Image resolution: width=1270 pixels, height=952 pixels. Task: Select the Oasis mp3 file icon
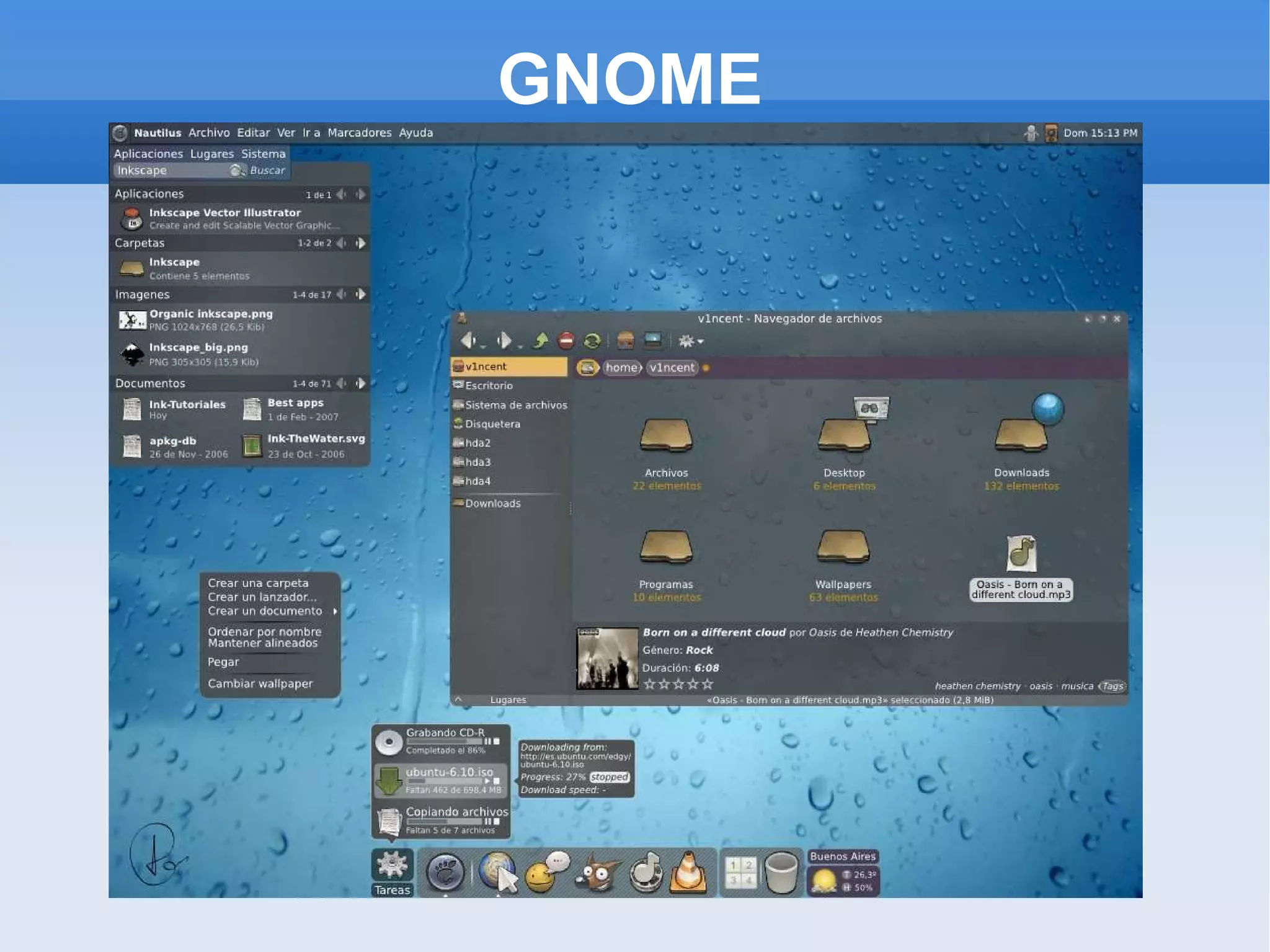point(1021,553)
